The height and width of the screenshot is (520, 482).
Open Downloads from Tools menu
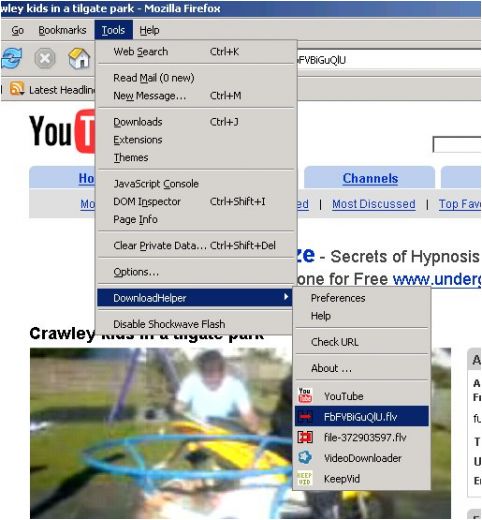[x=196, y=122]
